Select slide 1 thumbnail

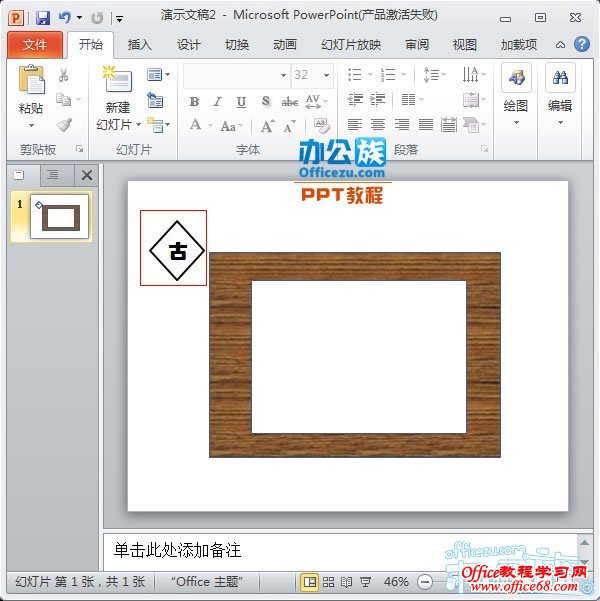point(59,217)
